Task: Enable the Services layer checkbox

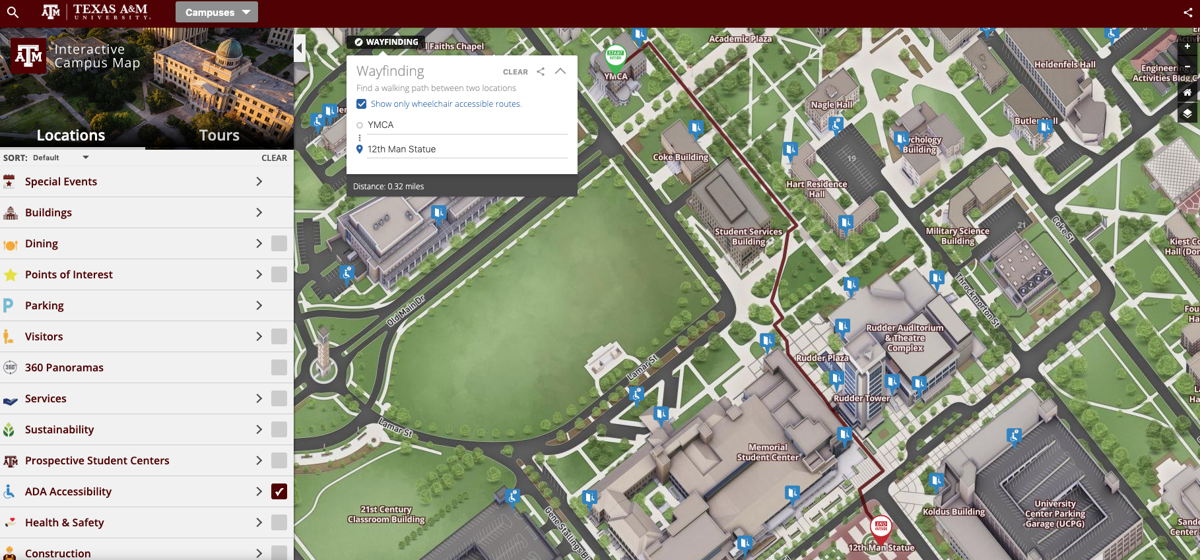Action: 279,399
